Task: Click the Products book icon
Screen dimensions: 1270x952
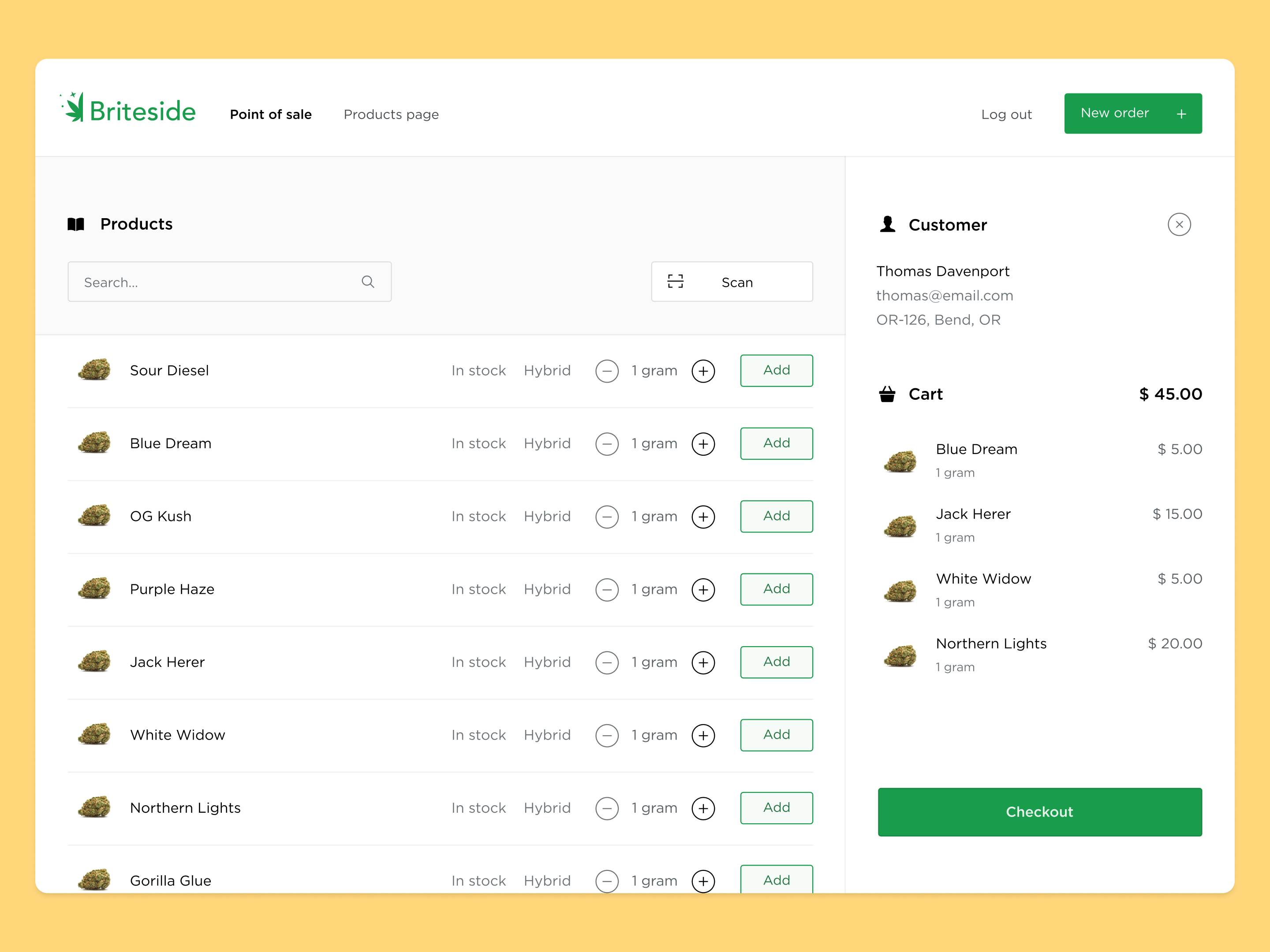Action: (76, 224)
